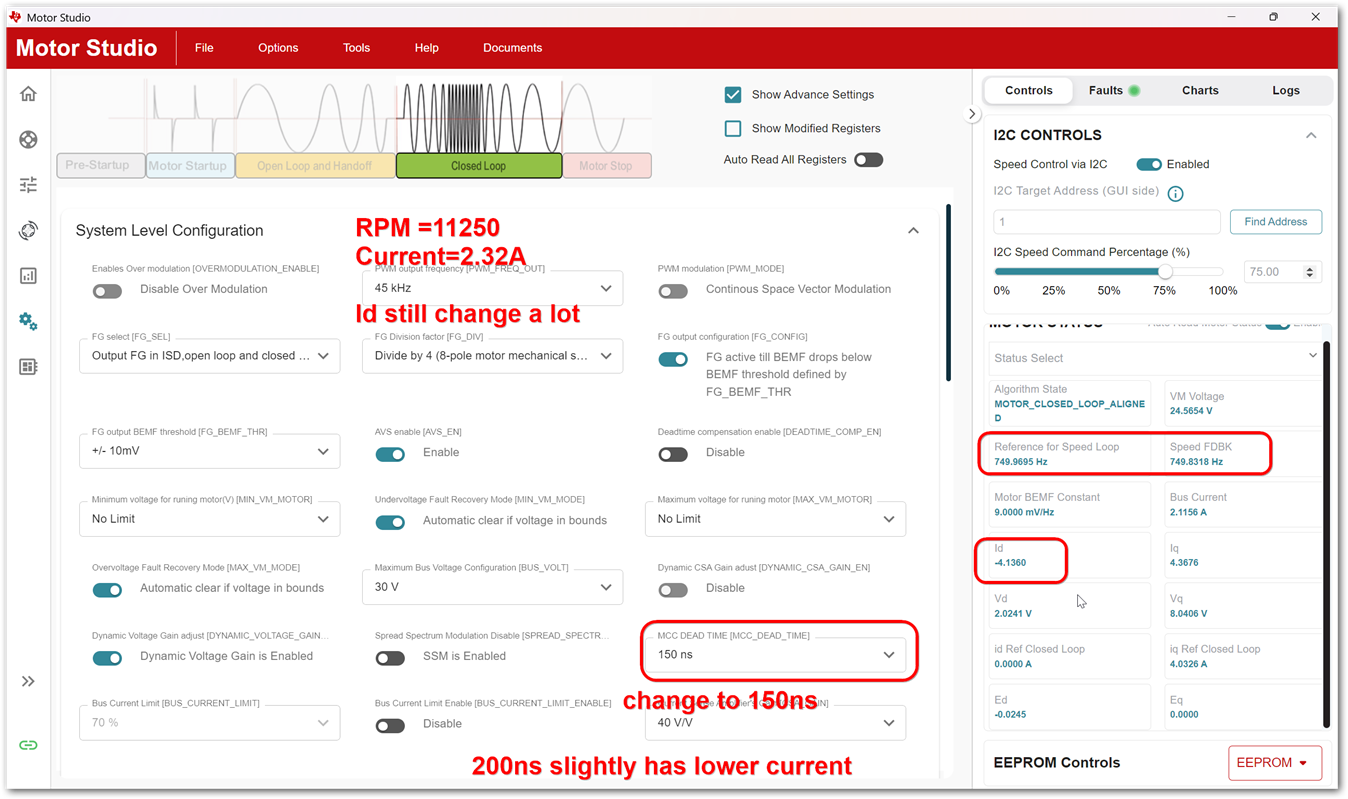This screenshot has height=799, width=1348.
Task: Select Open Loop and Handoff stage
Action: pos(315,166)
